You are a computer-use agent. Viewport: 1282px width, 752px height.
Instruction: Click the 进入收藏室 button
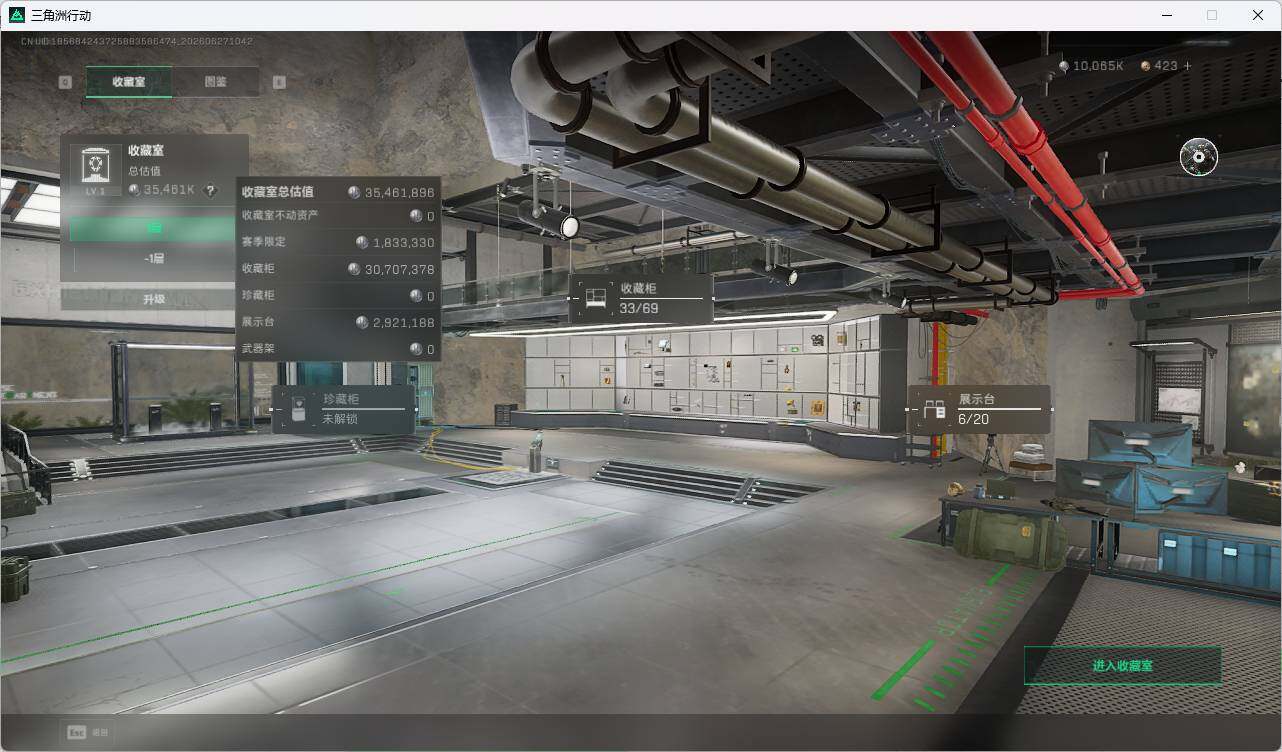pyautogui.click(x=1123, y=665)
